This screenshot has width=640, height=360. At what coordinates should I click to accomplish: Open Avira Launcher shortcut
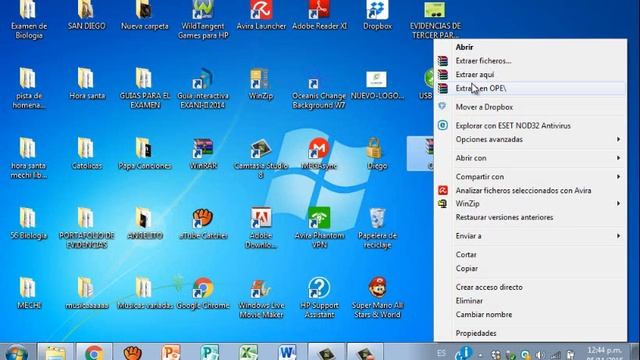click(x=261, y=14)
